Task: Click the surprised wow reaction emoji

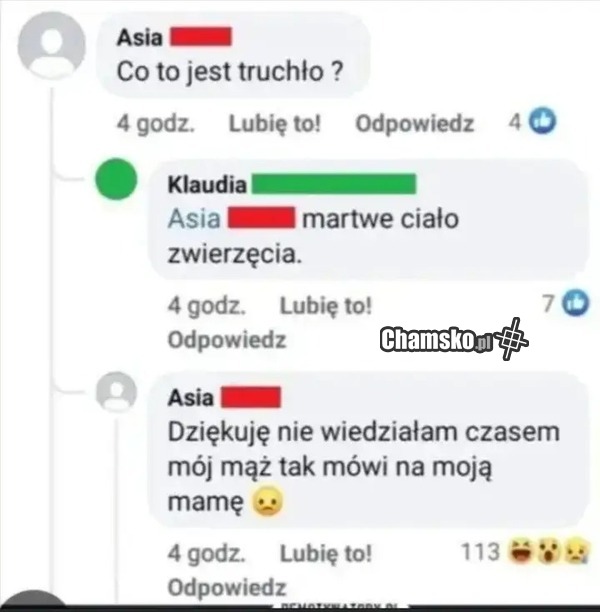Action: pyautogui.click(x=548, y=552)
